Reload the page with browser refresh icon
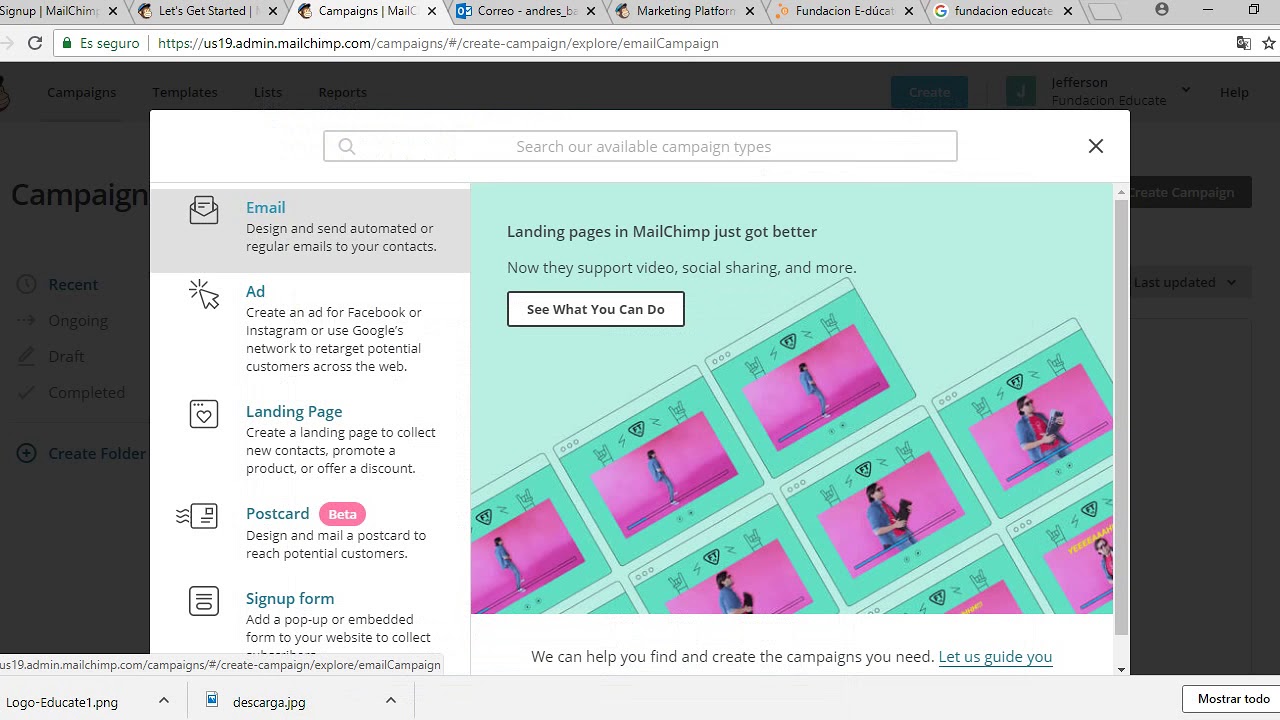This screenshot has height=720, width=1280. 35,43
